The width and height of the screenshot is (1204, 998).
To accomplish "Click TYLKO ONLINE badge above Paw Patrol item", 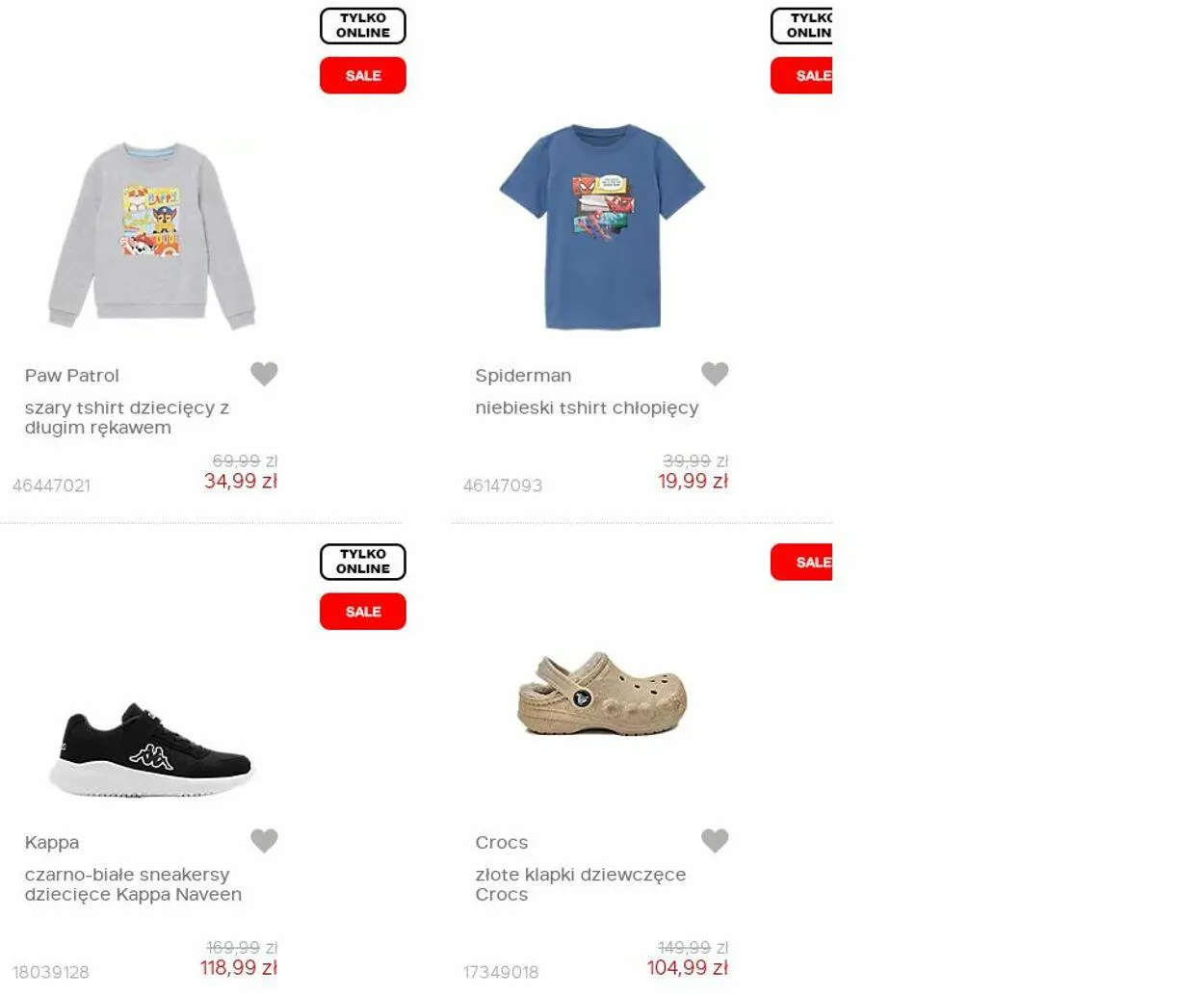I will pos(363,26).
